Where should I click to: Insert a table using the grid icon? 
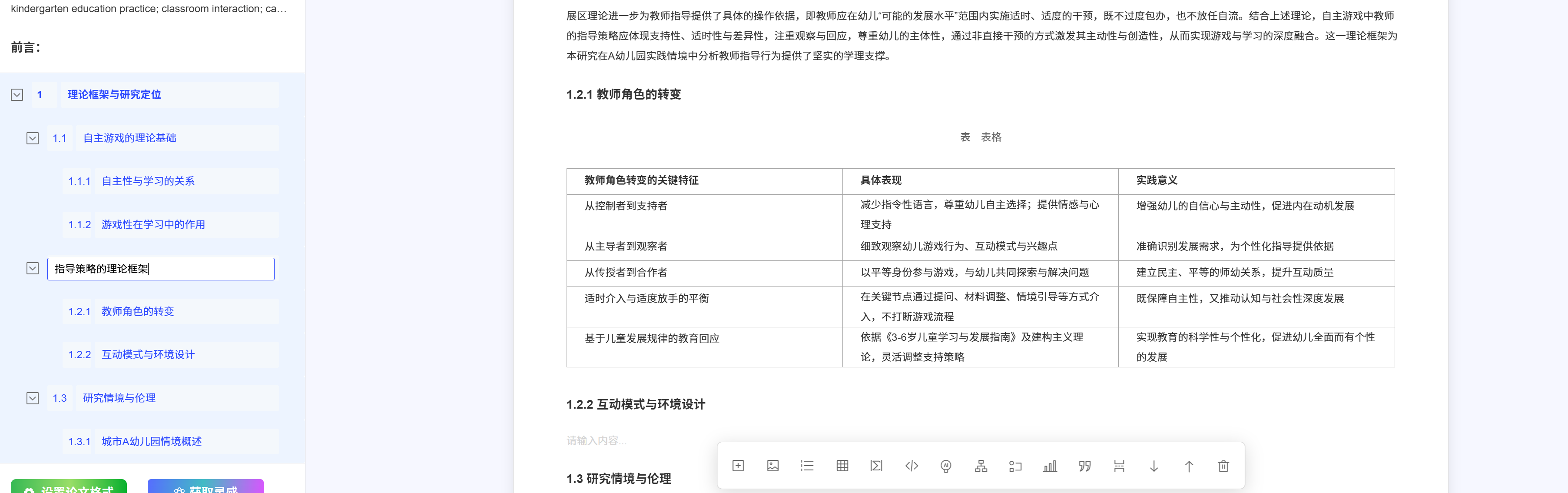[842, 466]
